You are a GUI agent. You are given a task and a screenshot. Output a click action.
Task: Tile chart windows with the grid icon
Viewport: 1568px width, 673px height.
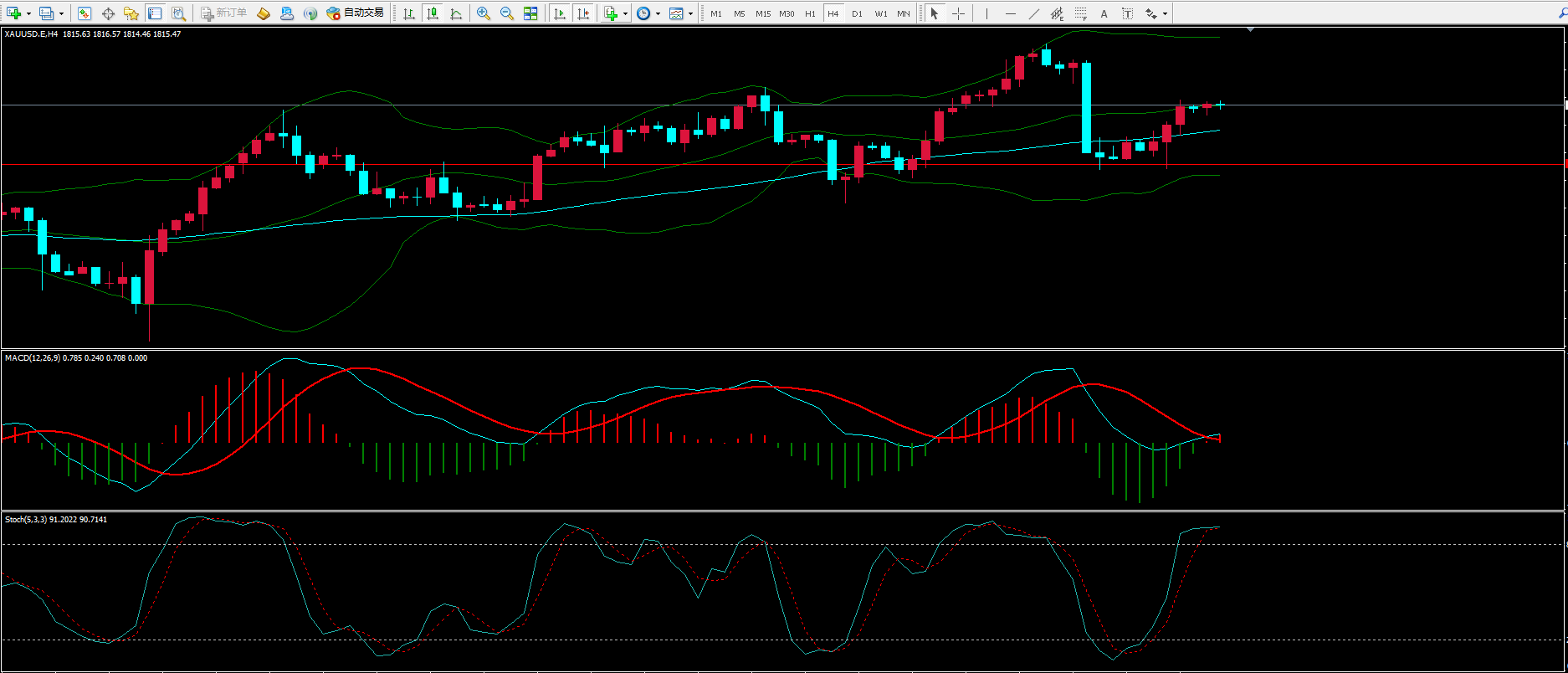530,13
